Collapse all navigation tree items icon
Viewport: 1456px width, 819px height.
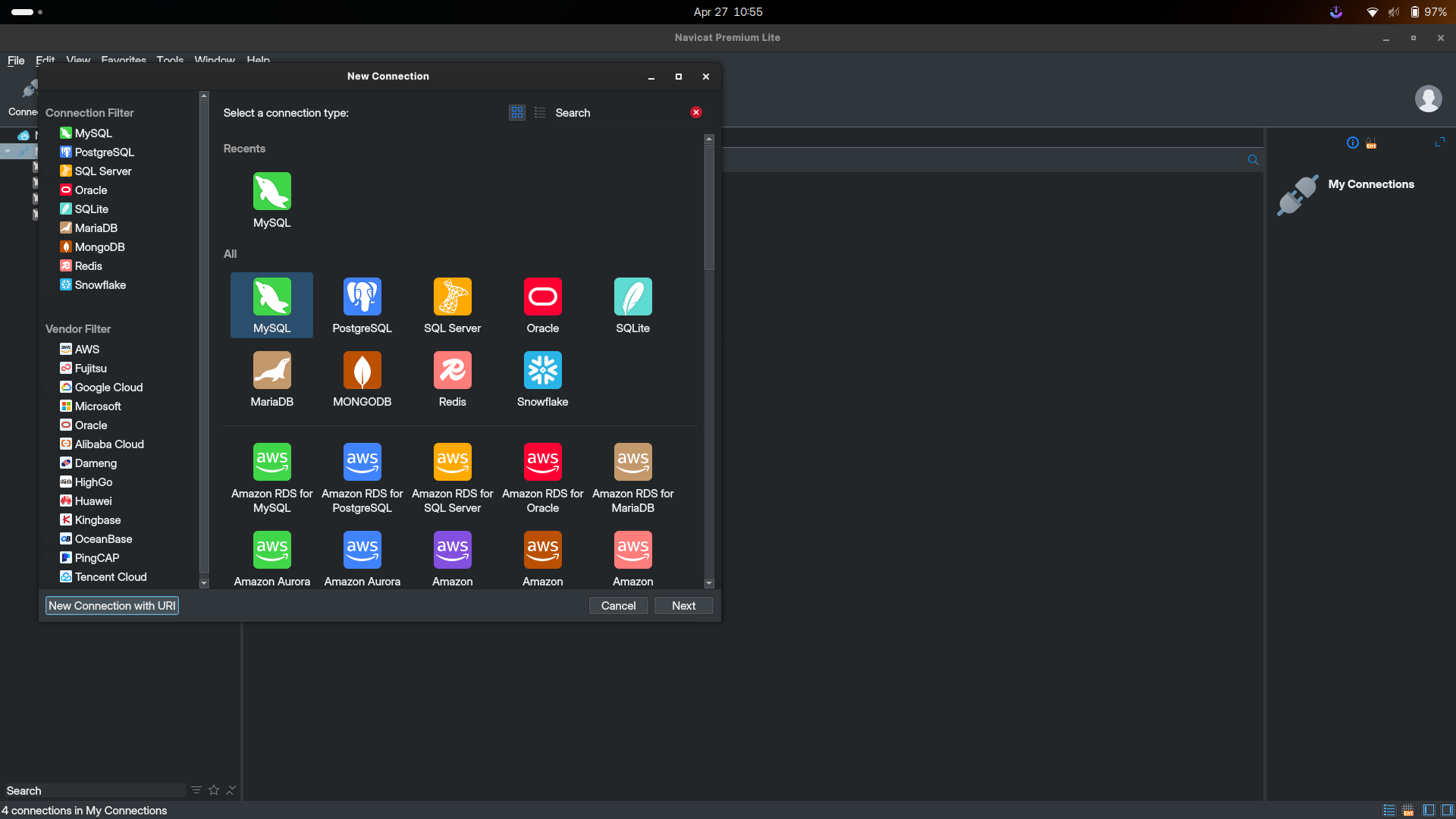[x=231, y=790]
